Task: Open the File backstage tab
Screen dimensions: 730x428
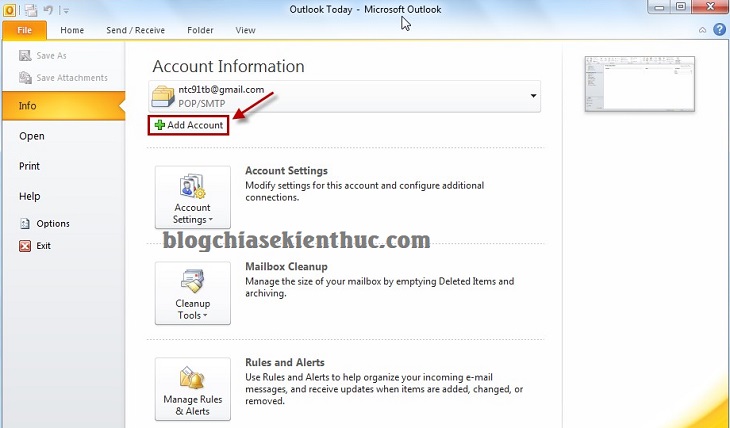Action: 24,30
